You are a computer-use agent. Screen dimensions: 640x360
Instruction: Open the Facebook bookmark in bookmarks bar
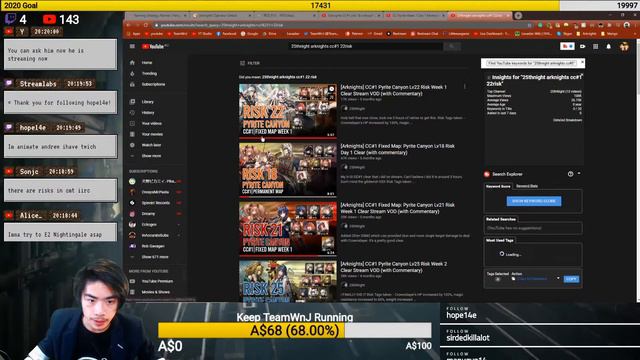pos(227,34)
